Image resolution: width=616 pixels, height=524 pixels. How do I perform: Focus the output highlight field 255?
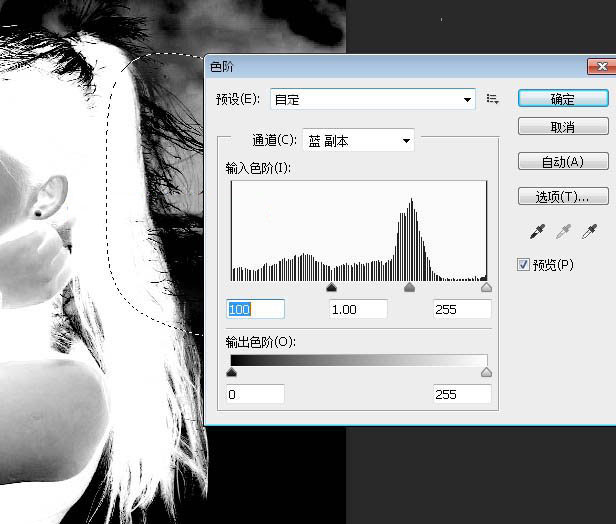(x=462, y=394)
